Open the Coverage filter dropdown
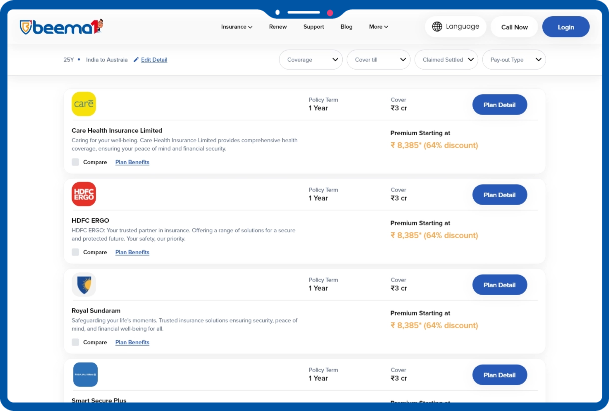The width and height of the screenshot is (609, 411). click(311, 60)
